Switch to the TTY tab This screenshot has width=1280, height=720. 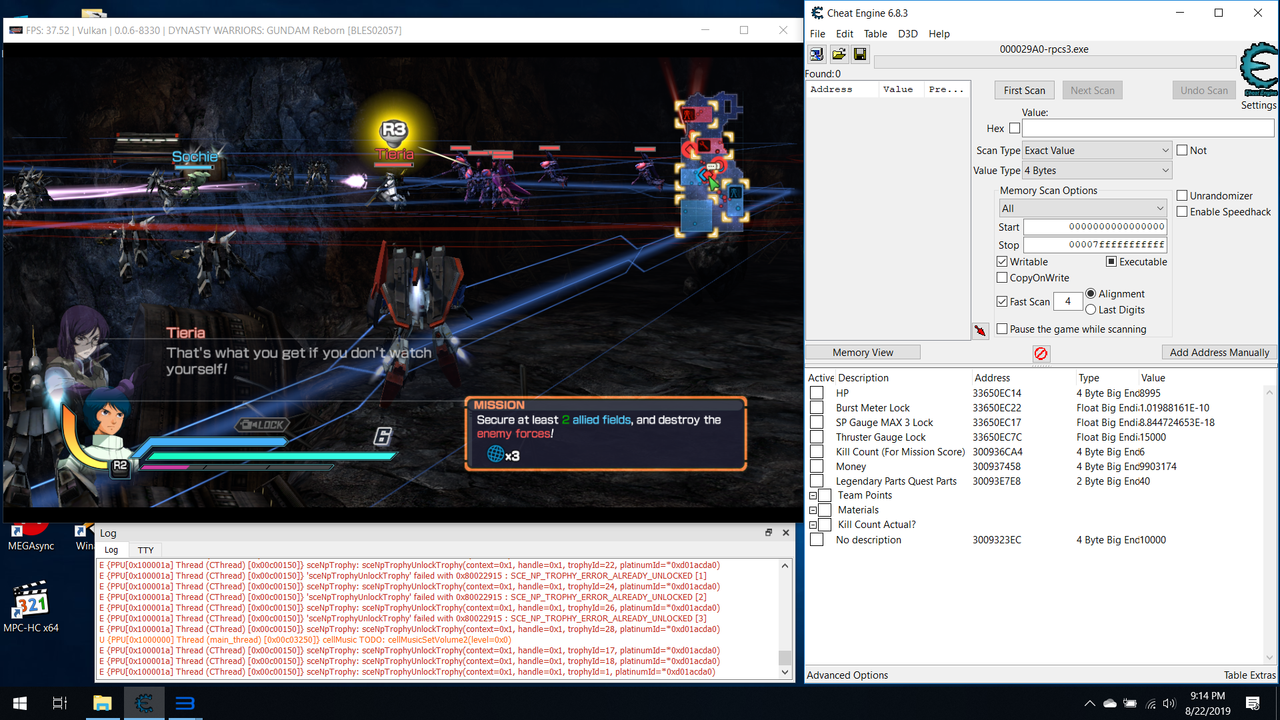coord(145,549)
